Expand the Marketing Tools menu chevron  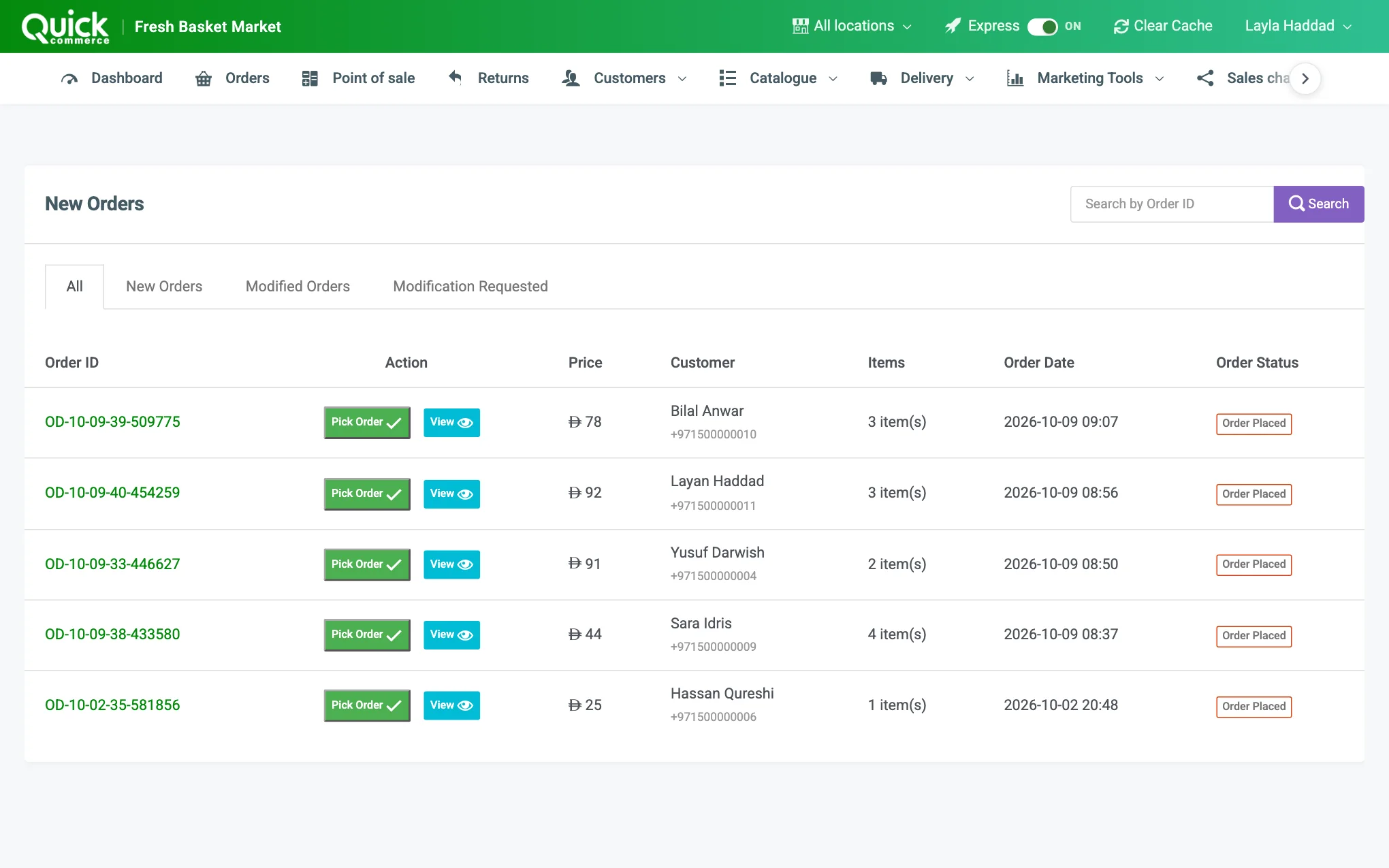(1160, 79)
